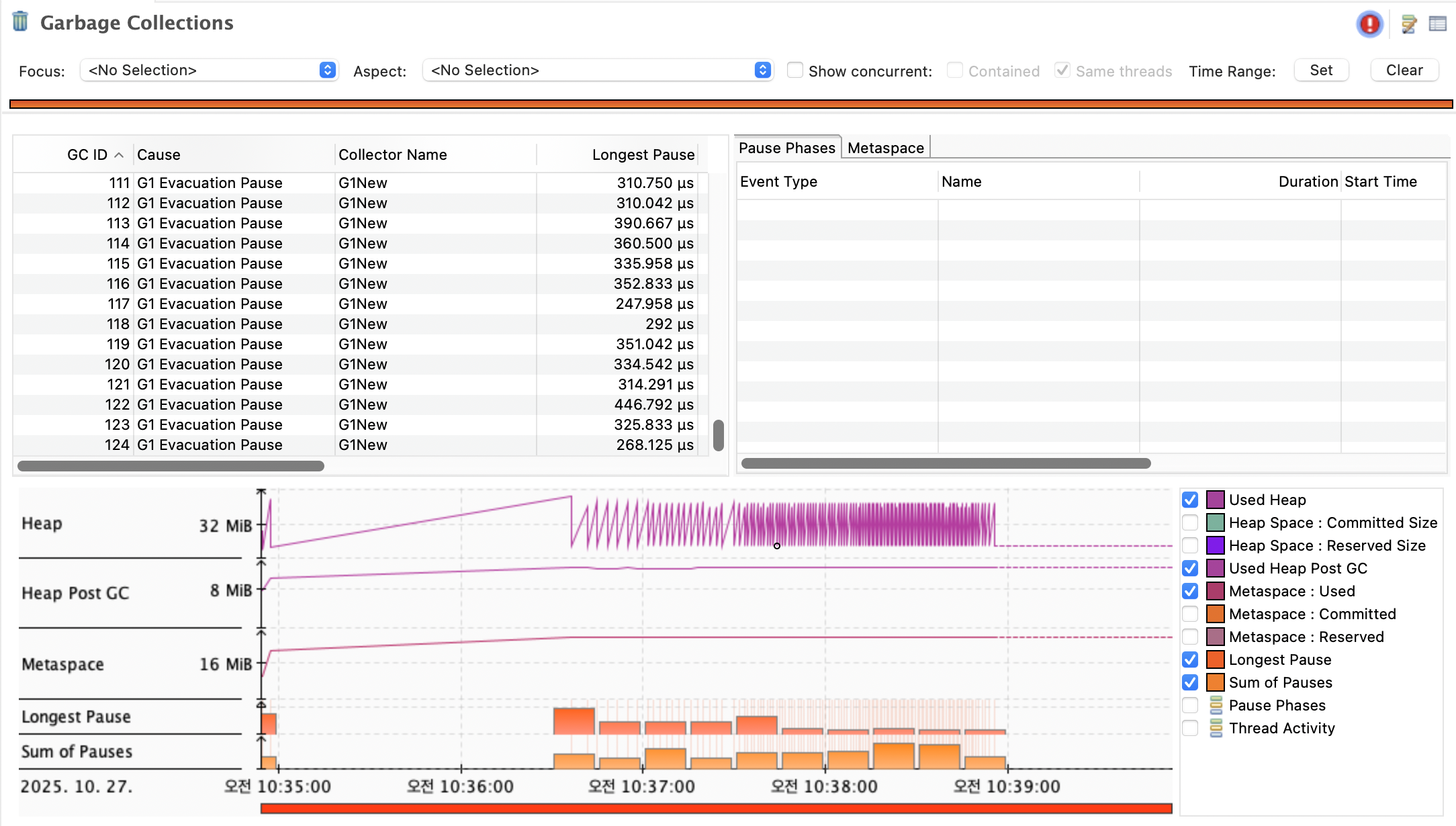1456x826 pixels.
Task: Sort the table by the Longest Pause column
Action: pyautogui.click(x=642, y=155)
